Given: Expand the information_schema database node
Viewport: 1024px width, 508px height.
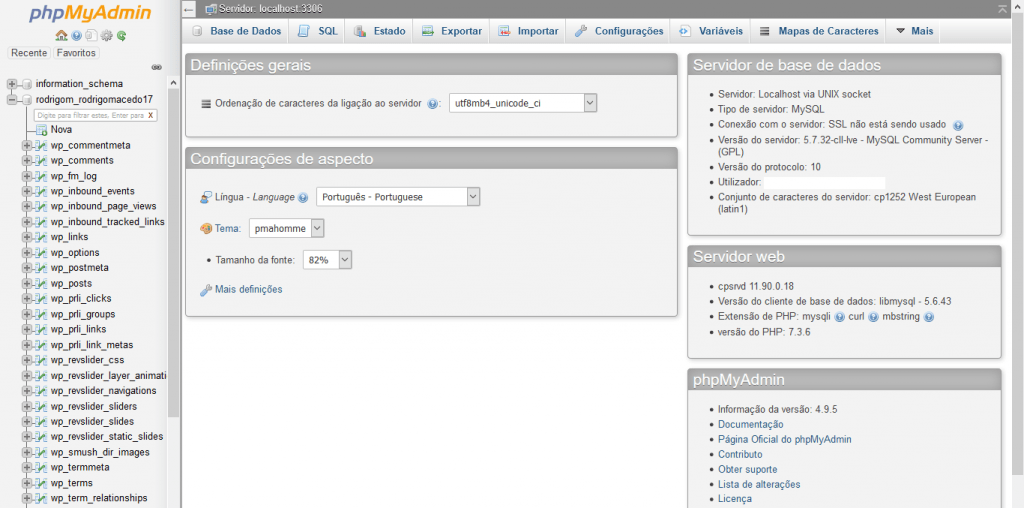Looking at the screenshot, I should [x=12, y=84].
